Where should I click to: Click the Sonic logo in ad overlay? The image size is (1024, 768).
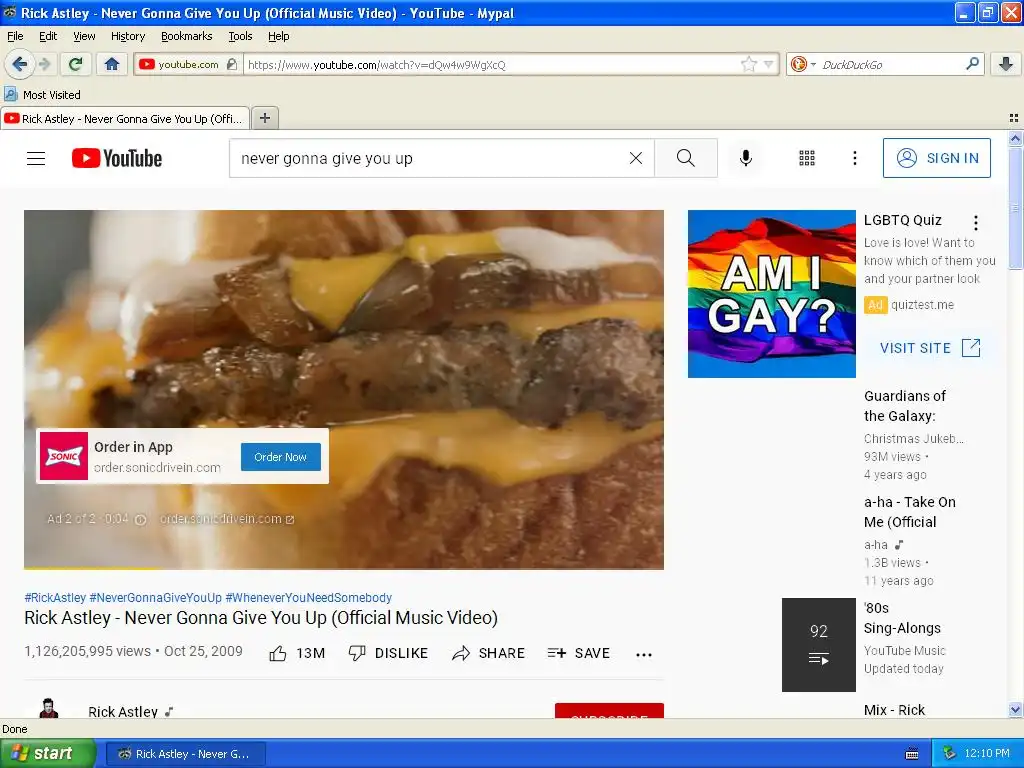[x=64, y=456]
